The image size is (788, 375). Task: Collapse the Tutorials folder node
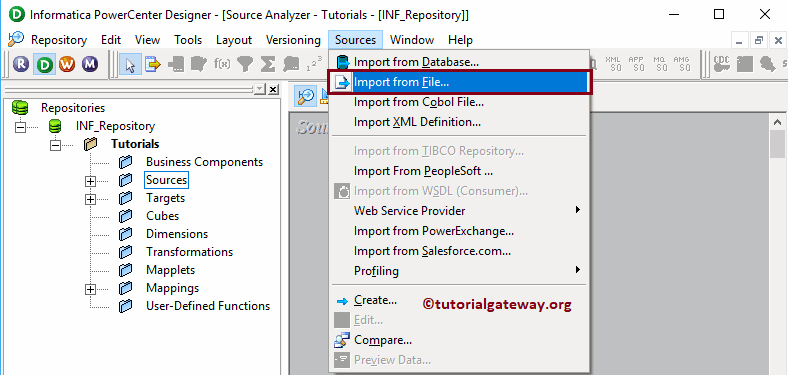point(55,145)
